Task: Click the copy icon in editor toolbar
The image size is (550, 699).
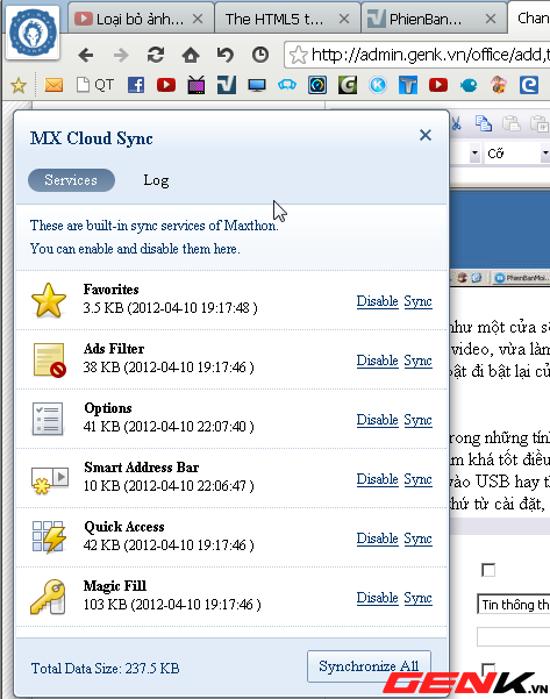Action: (x=483, y=123)
